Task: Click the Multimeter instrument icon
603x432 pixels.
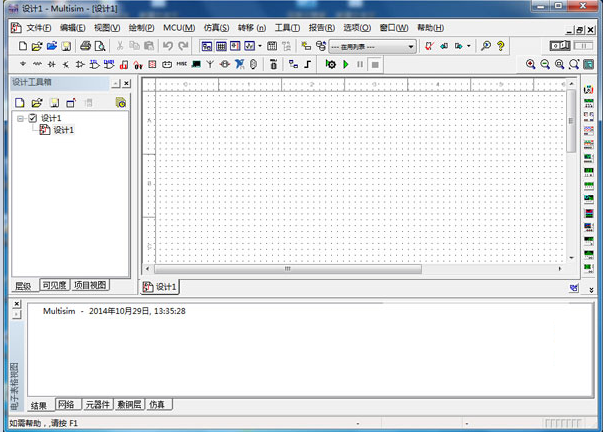Action: (588, 91)
